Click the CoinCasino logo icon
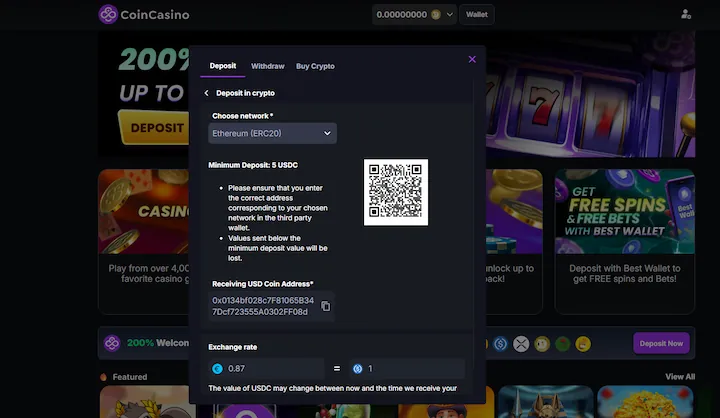This screenshot has width=720, height=418. point(108,14)
